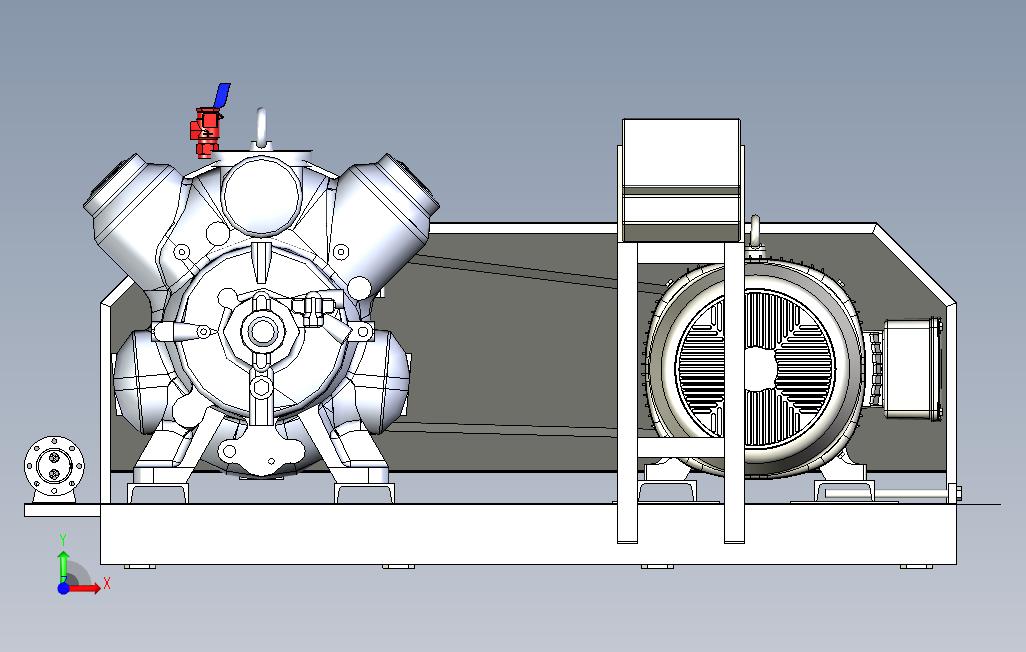Select the base skid frame

(x=528, y=534)
